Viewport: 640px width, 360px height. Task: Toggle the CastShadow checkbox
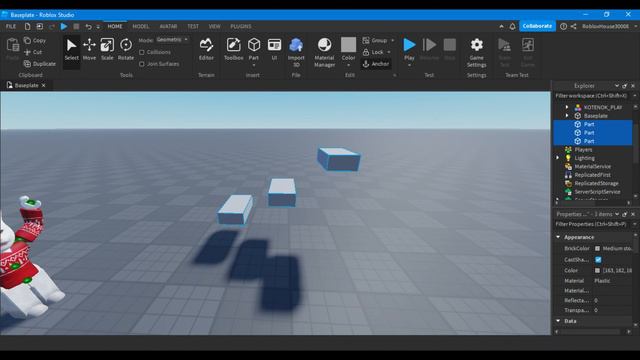click(598, 260)
